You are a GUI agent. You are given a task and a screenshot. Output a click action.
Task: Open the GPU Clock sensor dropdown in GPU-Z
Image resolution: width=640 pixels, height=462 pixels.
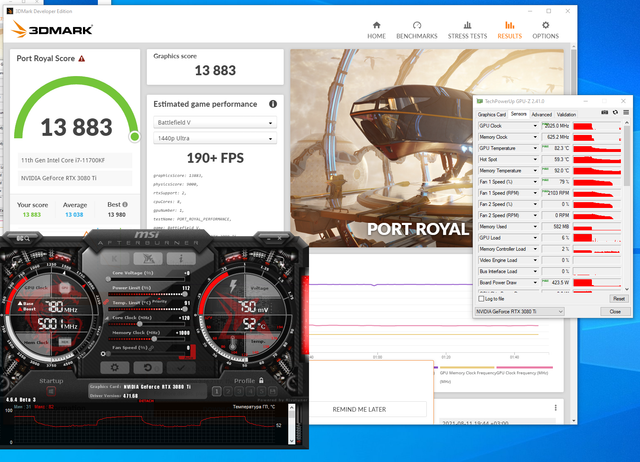508,126
